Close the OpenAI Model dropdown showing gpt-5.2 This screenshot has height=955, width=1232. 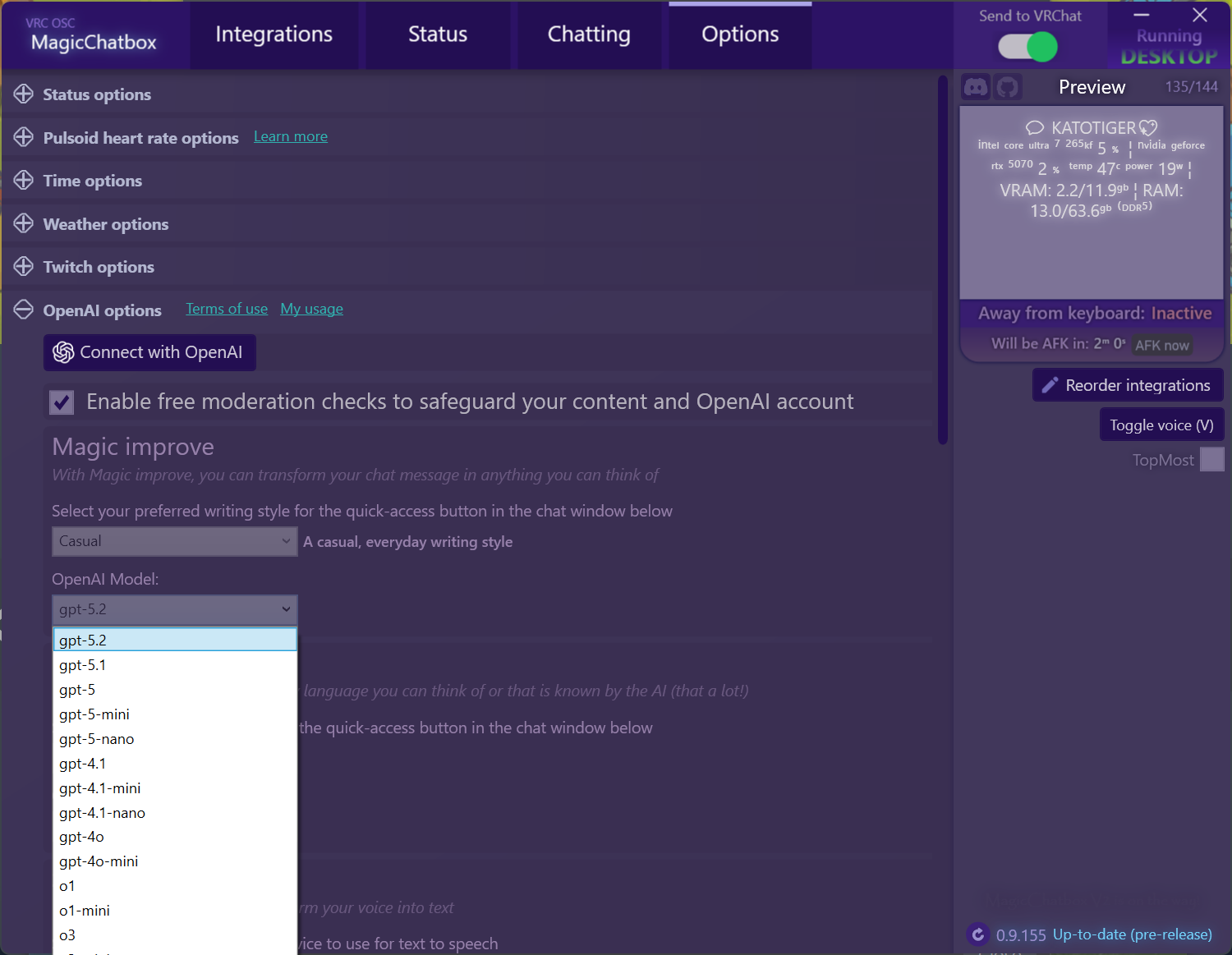coord(174,609)
